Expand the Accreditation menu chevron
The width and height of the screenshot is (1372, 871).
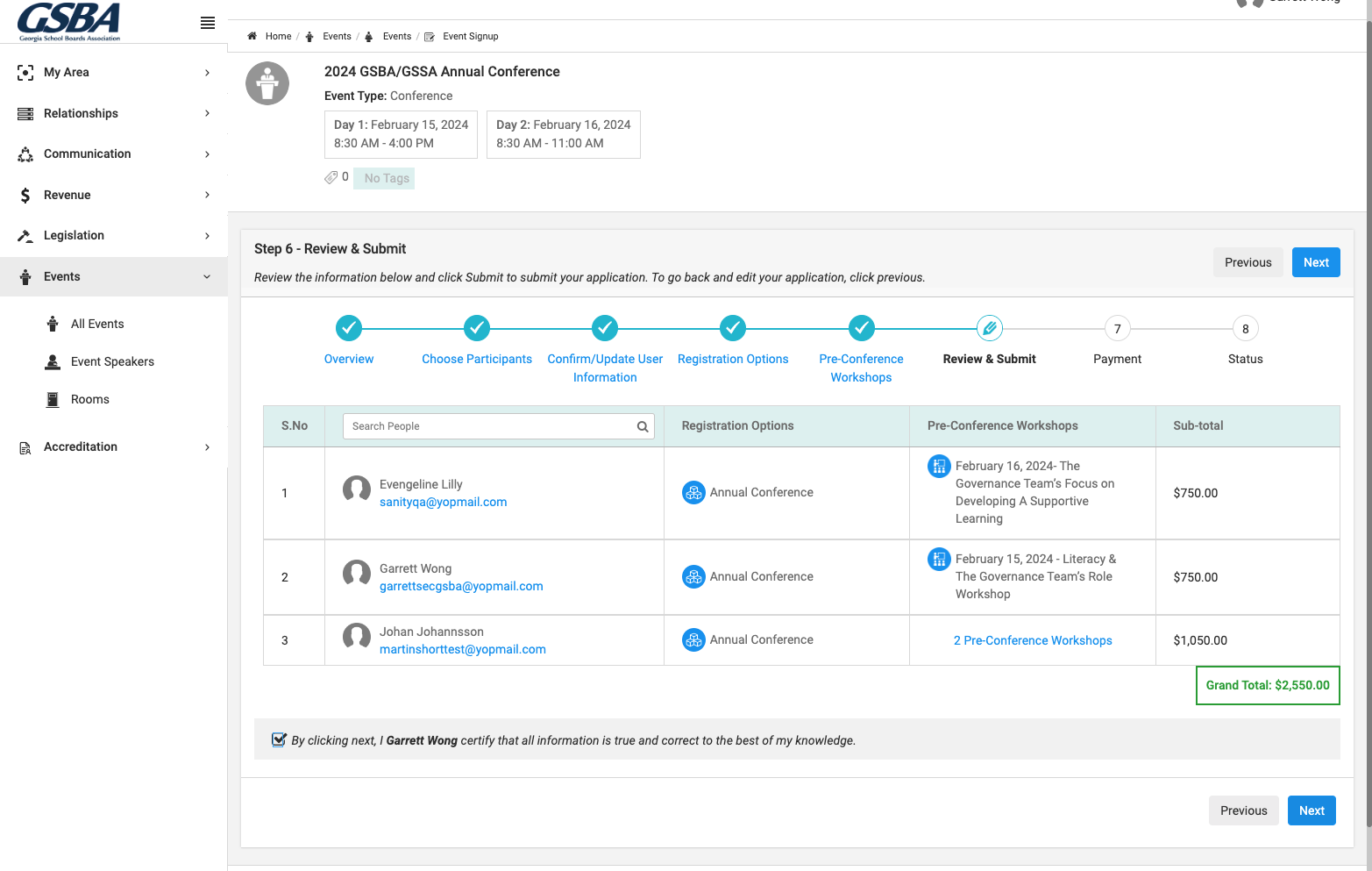207,447
